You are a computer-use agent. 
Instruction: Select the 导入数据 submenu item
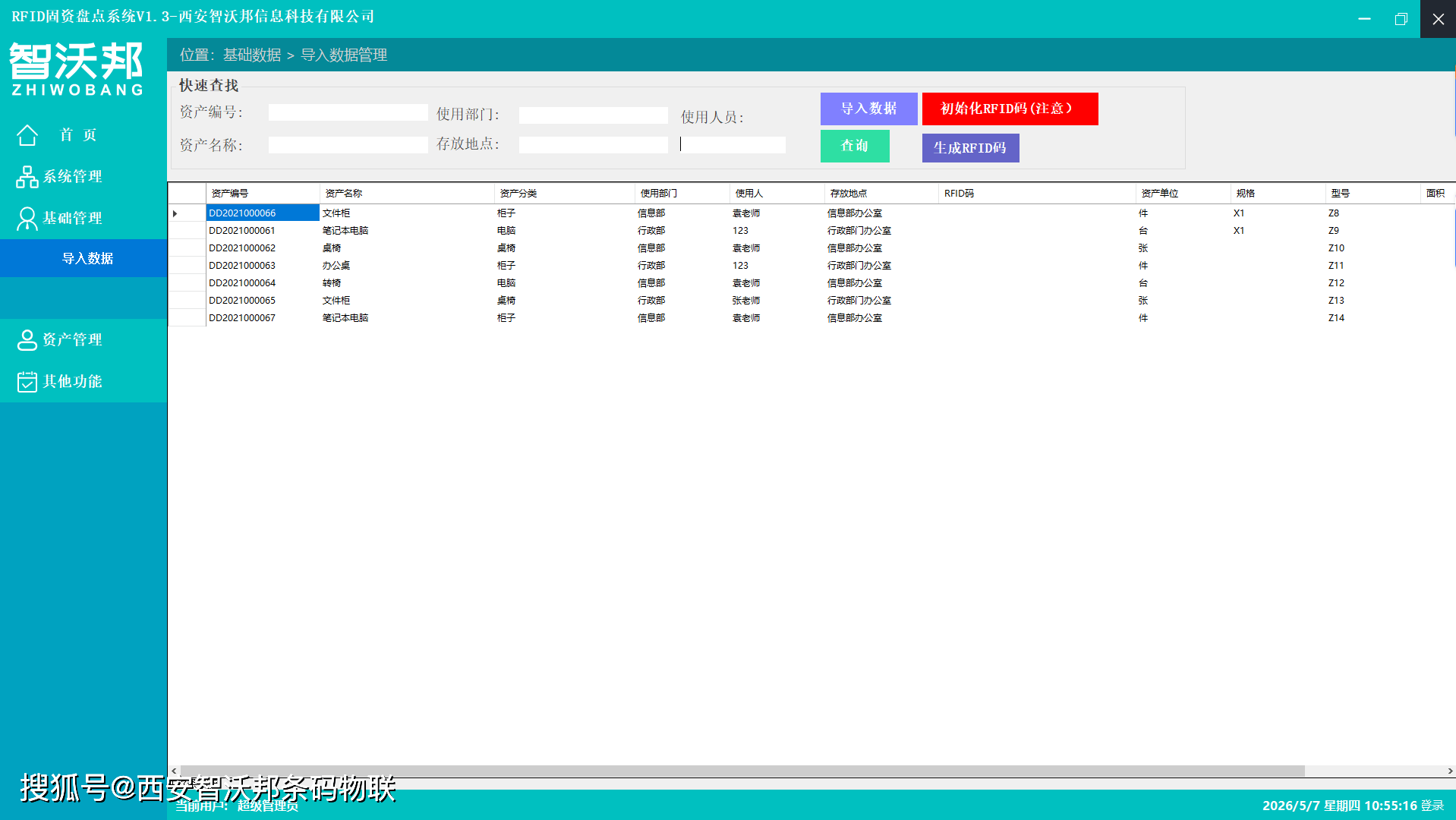[84, 258]
